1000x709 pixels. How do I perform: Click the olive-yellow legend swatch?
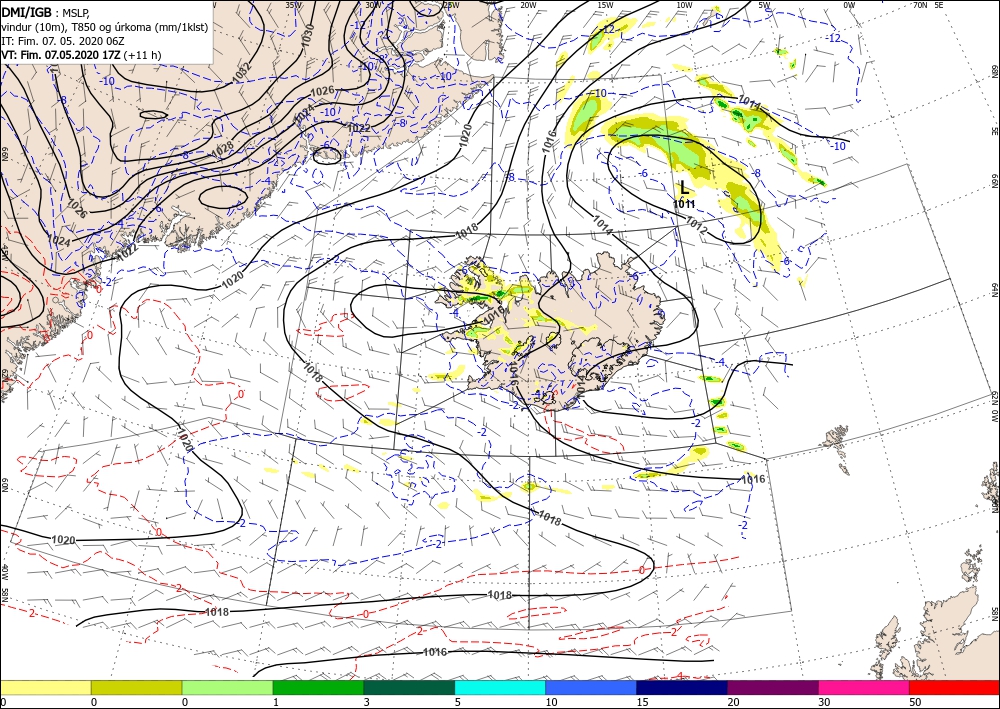[x=136, y=687]
